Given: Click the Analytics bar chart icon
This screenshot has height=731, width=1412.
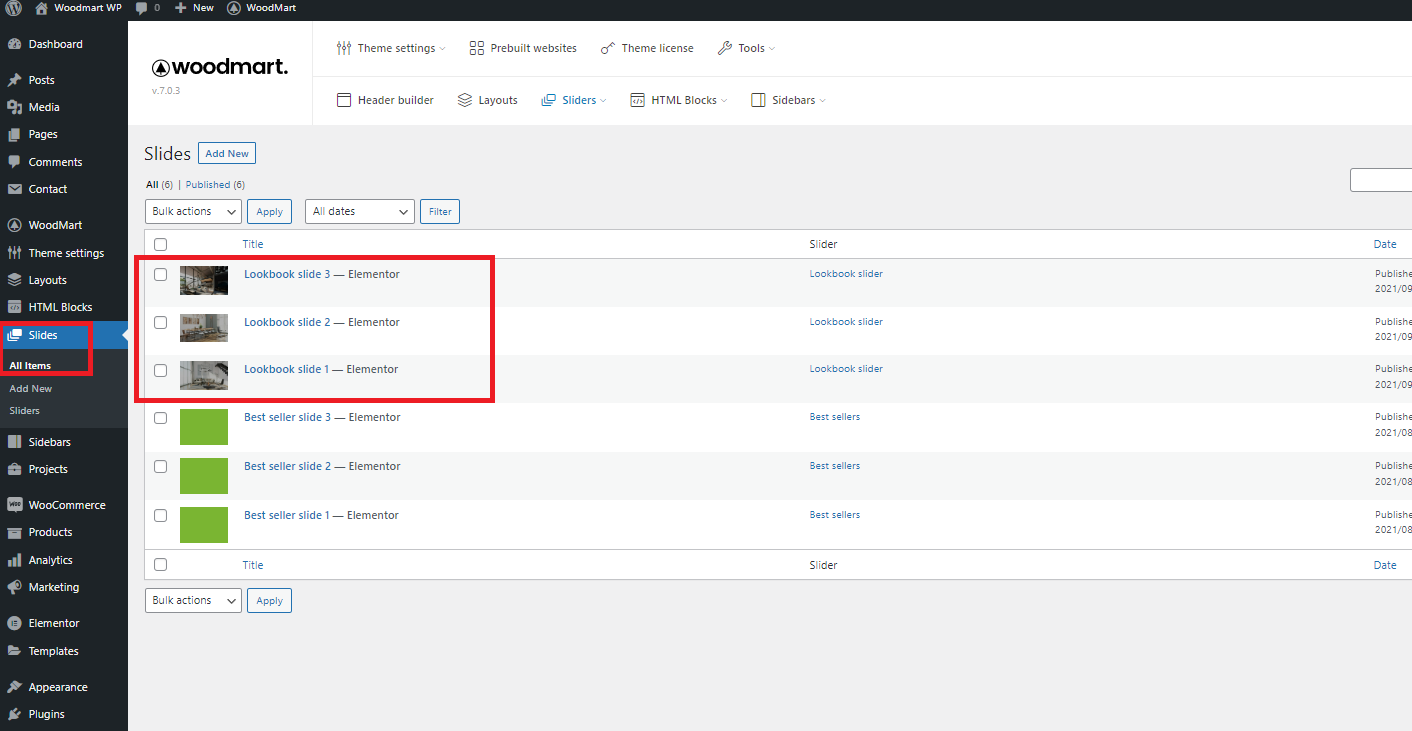Looking at the screenshot, I should coord(14,560).
